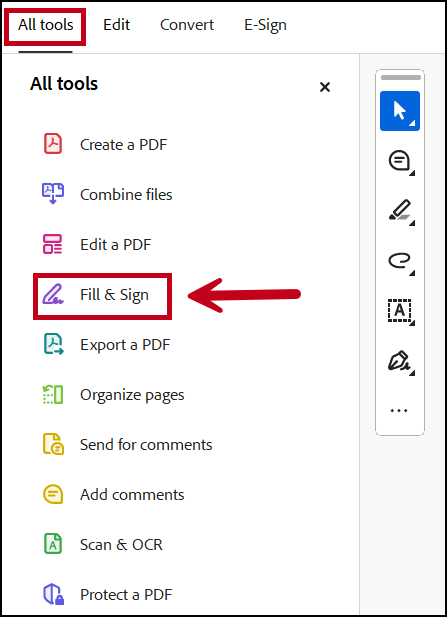Open Send for comments
Screen dimensions: 447x617
[127, 445]
